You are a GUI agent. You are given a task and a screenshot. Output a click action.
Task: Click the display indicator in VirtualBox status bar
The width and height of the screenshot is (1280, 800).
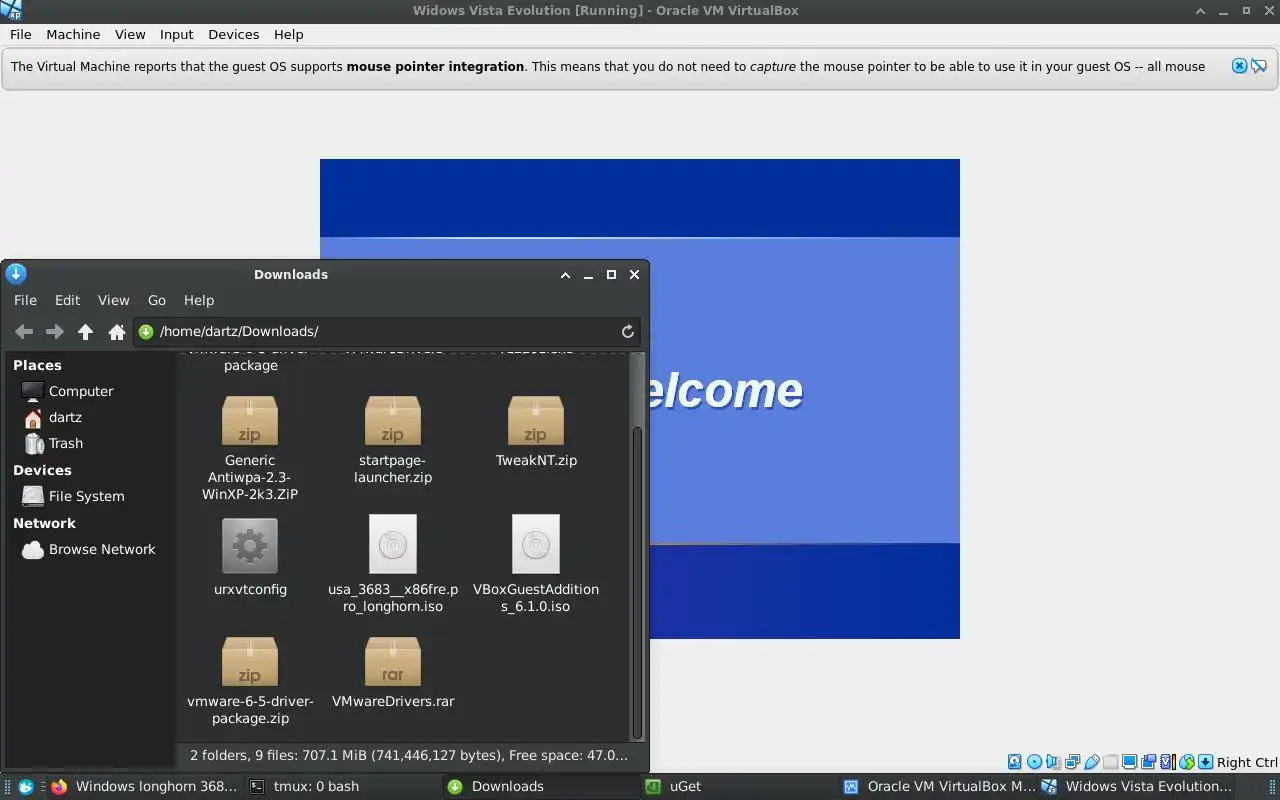(x=1130, y=762)
